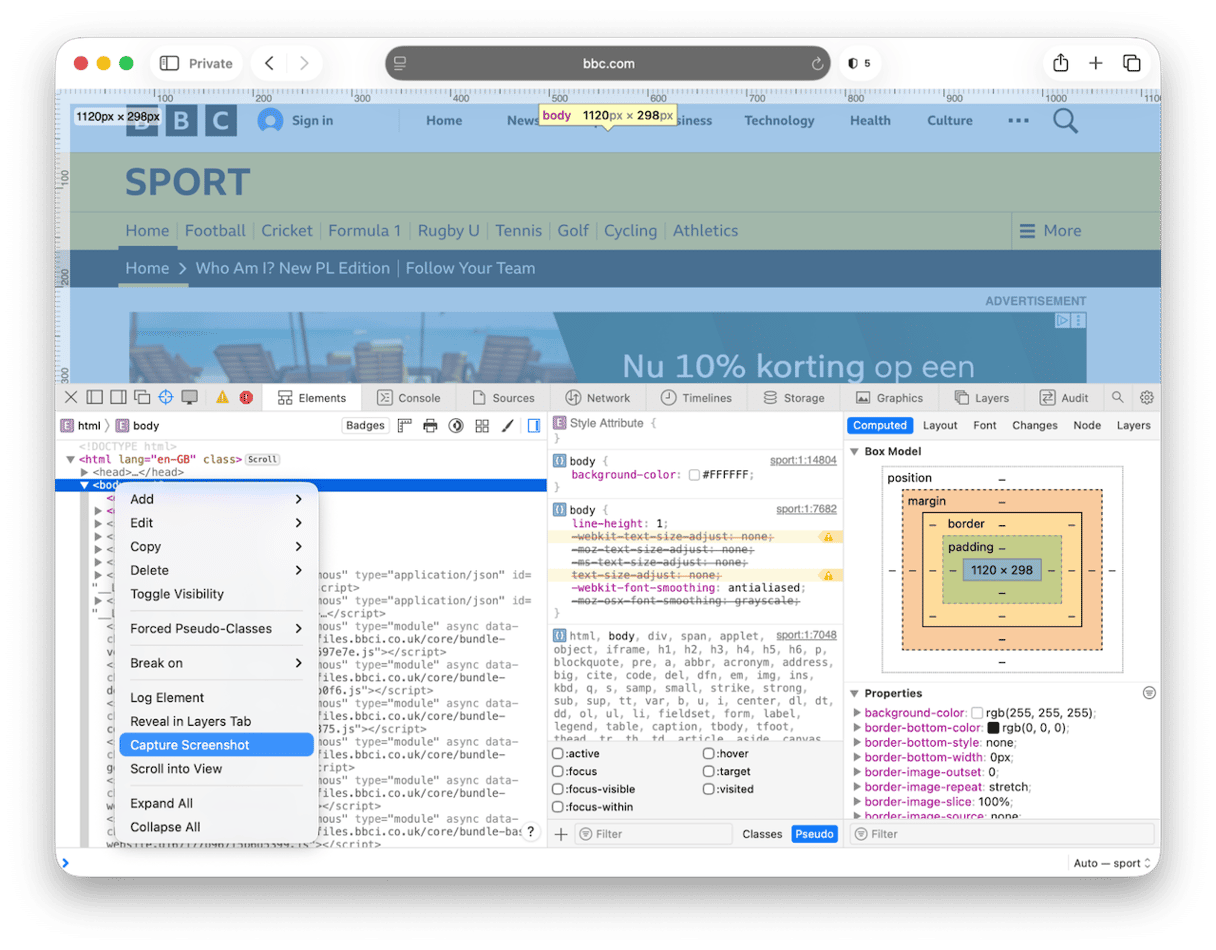Viewport: 1216px width, 950px height.
Task: Show console errors via red octagon icon
Action: 246,397
